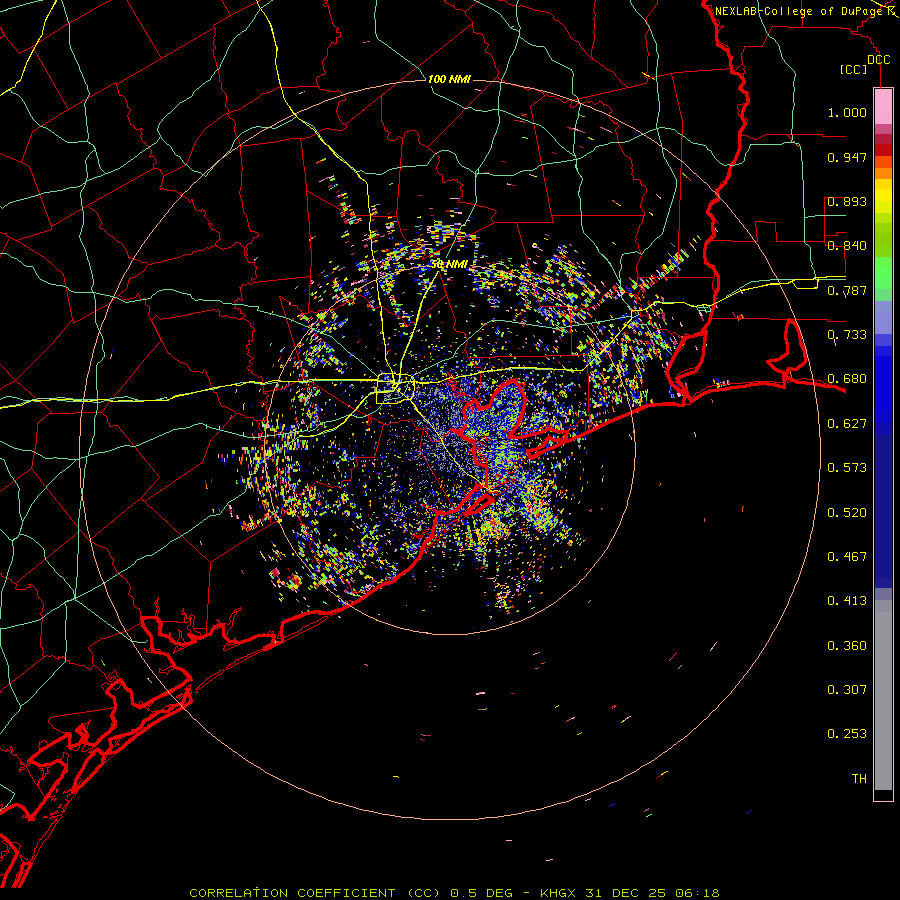Select the 0.947 scale value
The image size is (900, 900).
tap(847, 157)
